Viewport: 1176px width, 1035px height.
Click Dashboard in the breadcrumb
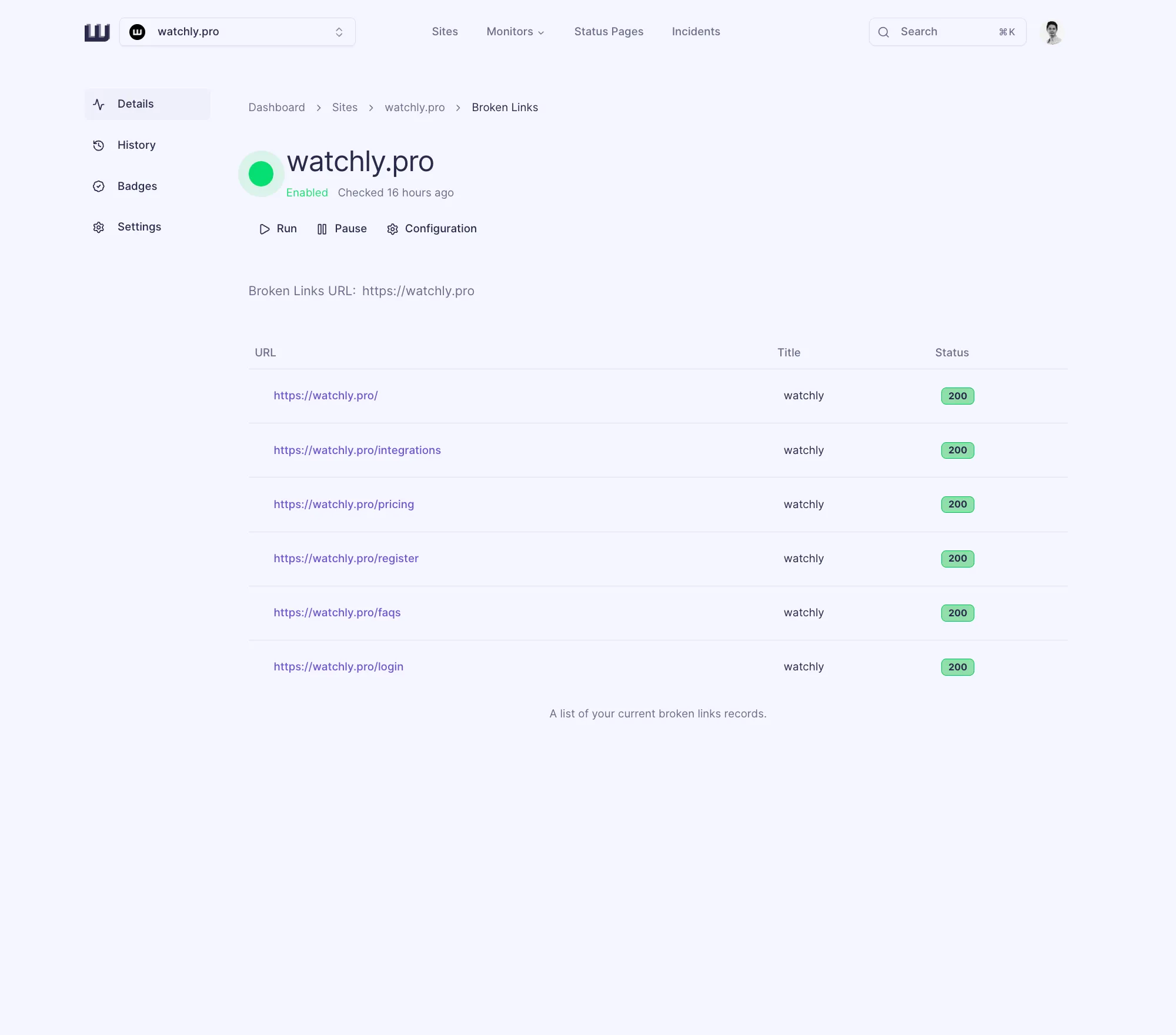(x=276, y=108)
